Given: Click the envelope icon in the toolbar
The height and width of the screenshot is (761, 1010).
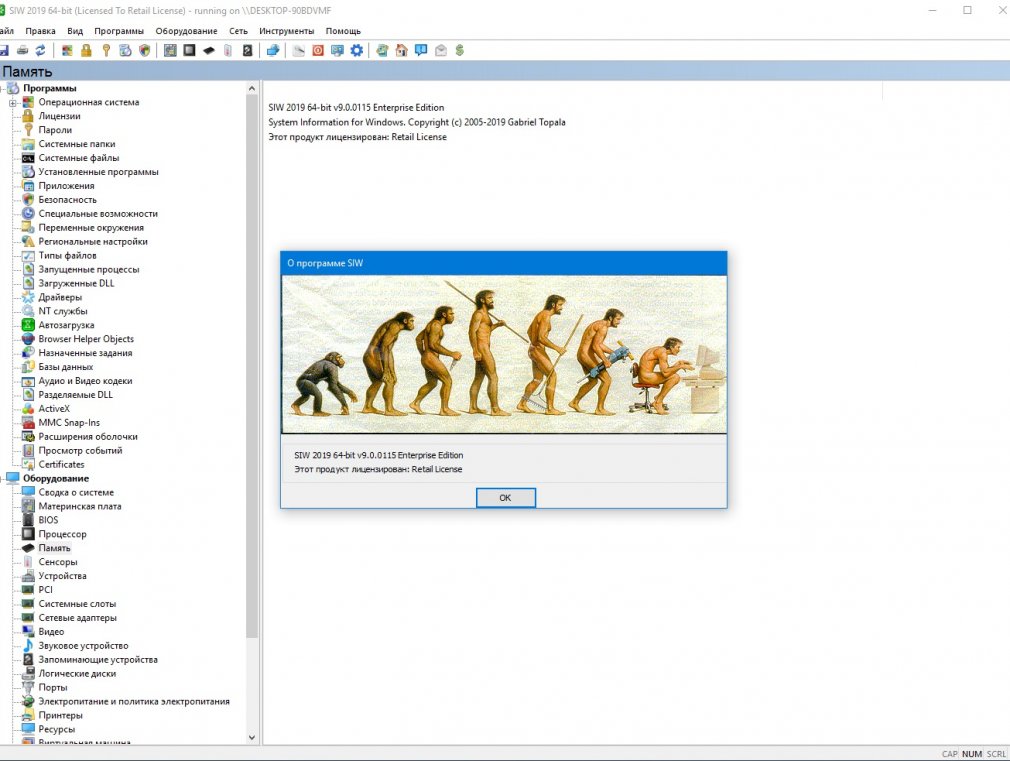Looking at the screenshot, I should point(441,50).
